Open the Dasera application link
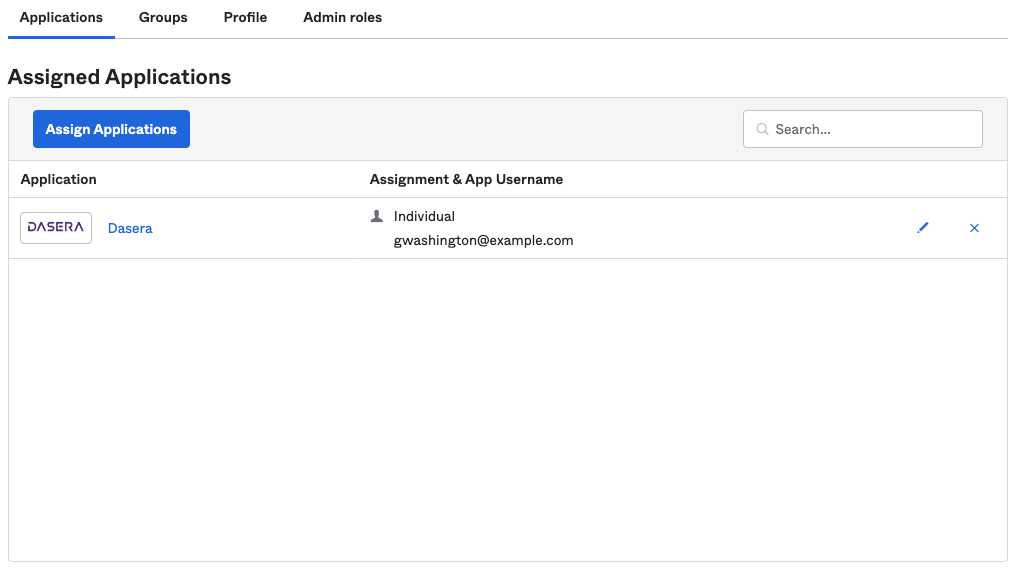Screen dimensions: 1016x585 [130, 228]
